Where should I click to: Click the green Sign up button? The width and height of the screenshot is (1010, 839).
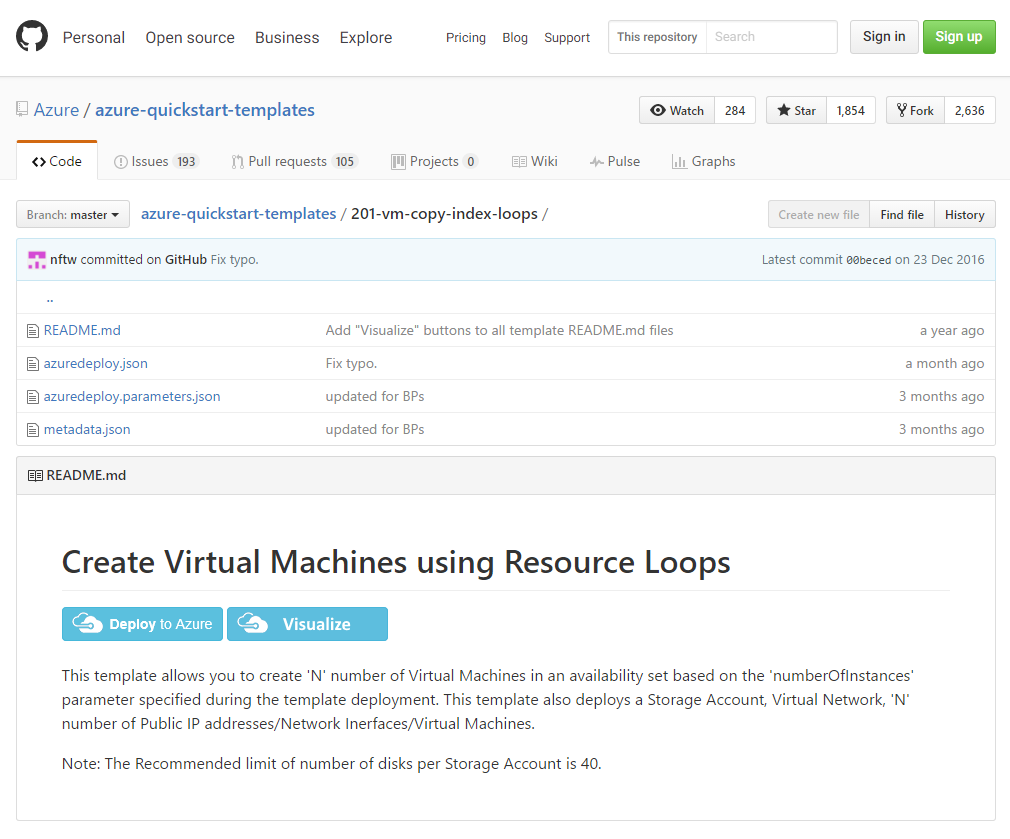[959, 37]
